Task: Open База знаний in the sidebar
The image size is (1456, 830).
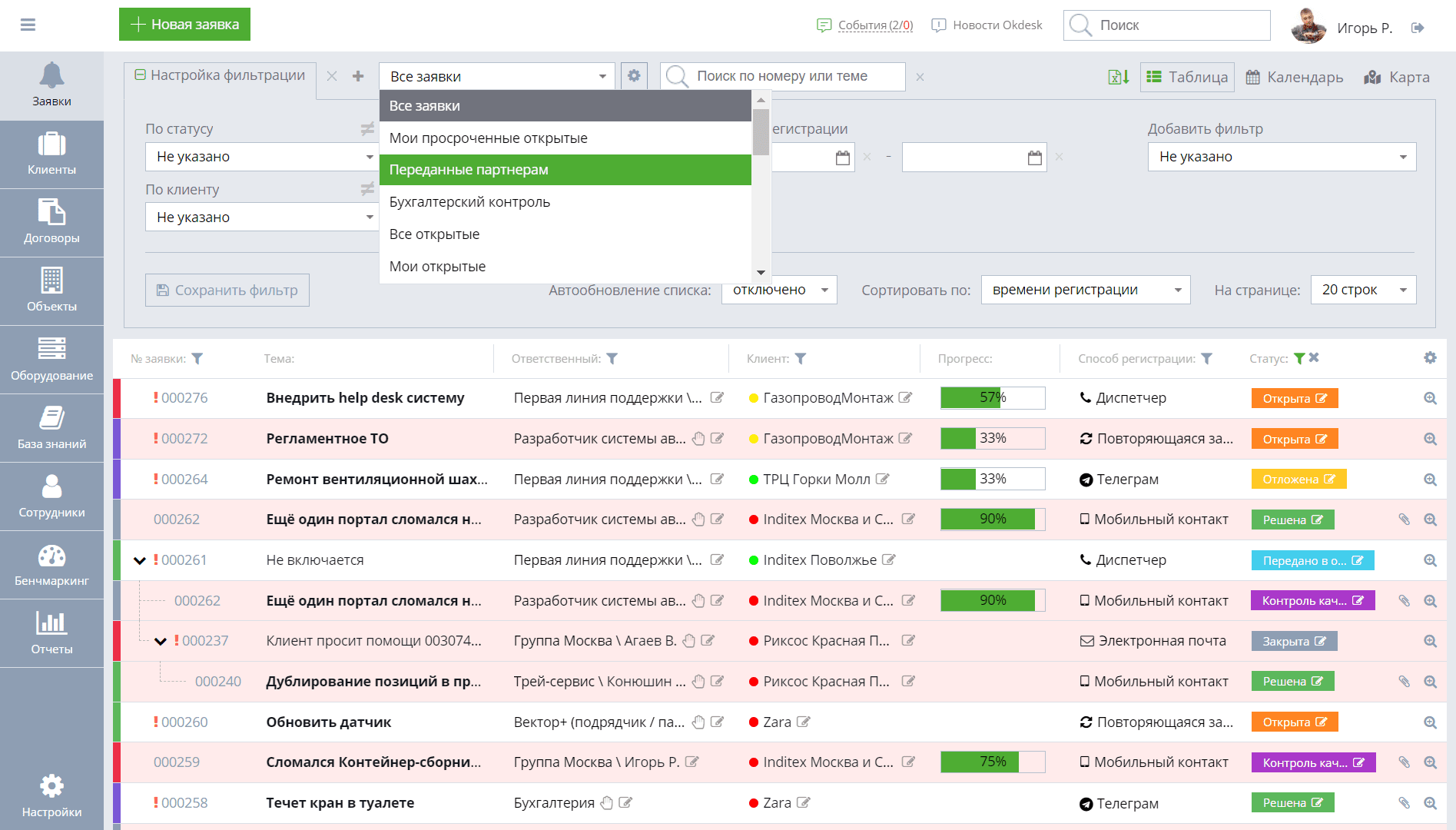Action: (51, 428)
